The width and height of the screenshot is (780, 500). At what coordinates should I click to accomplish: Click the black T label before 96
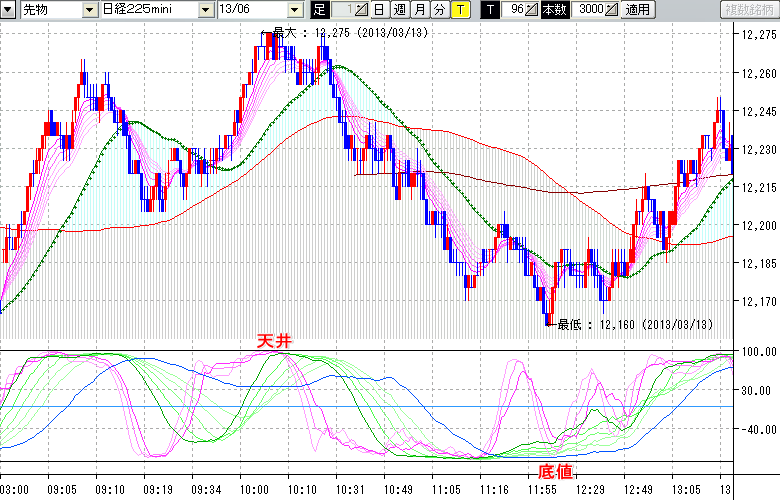[x=489, y=10]
